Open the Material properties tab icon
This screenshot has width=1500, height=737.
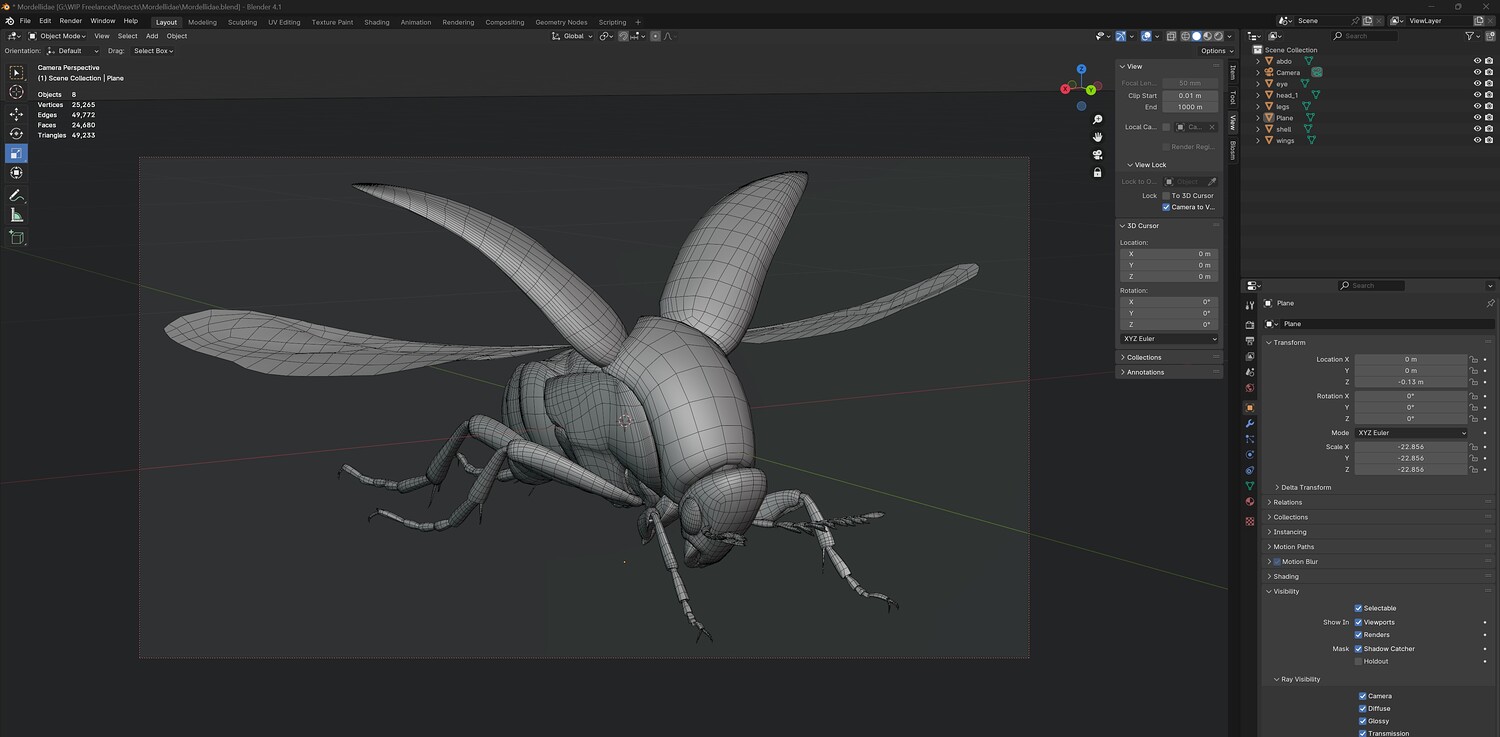coord(1249,502)
